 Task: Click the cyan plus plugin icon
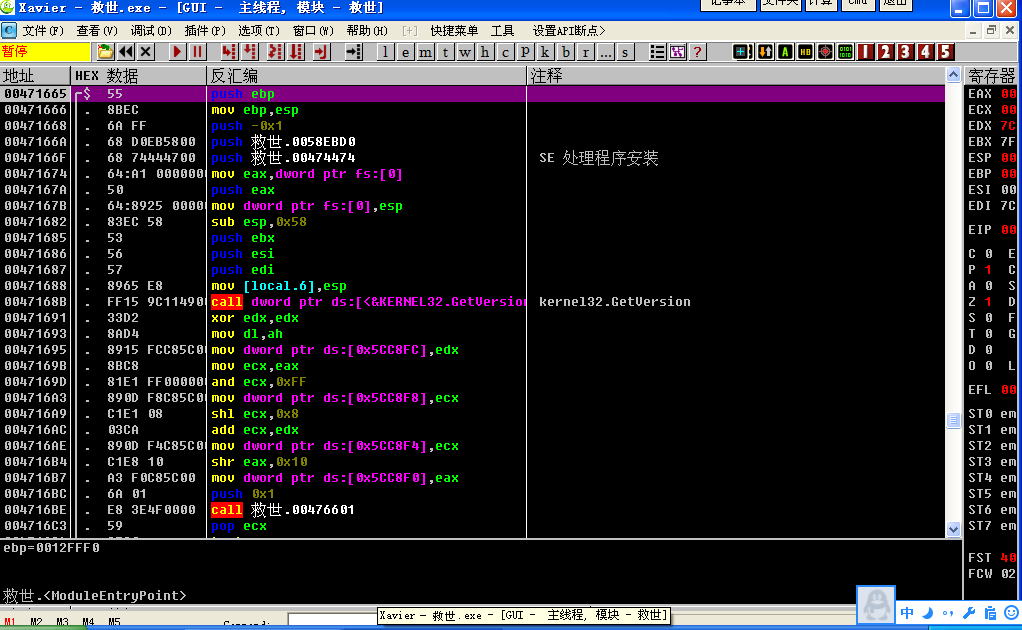(742, 52)
